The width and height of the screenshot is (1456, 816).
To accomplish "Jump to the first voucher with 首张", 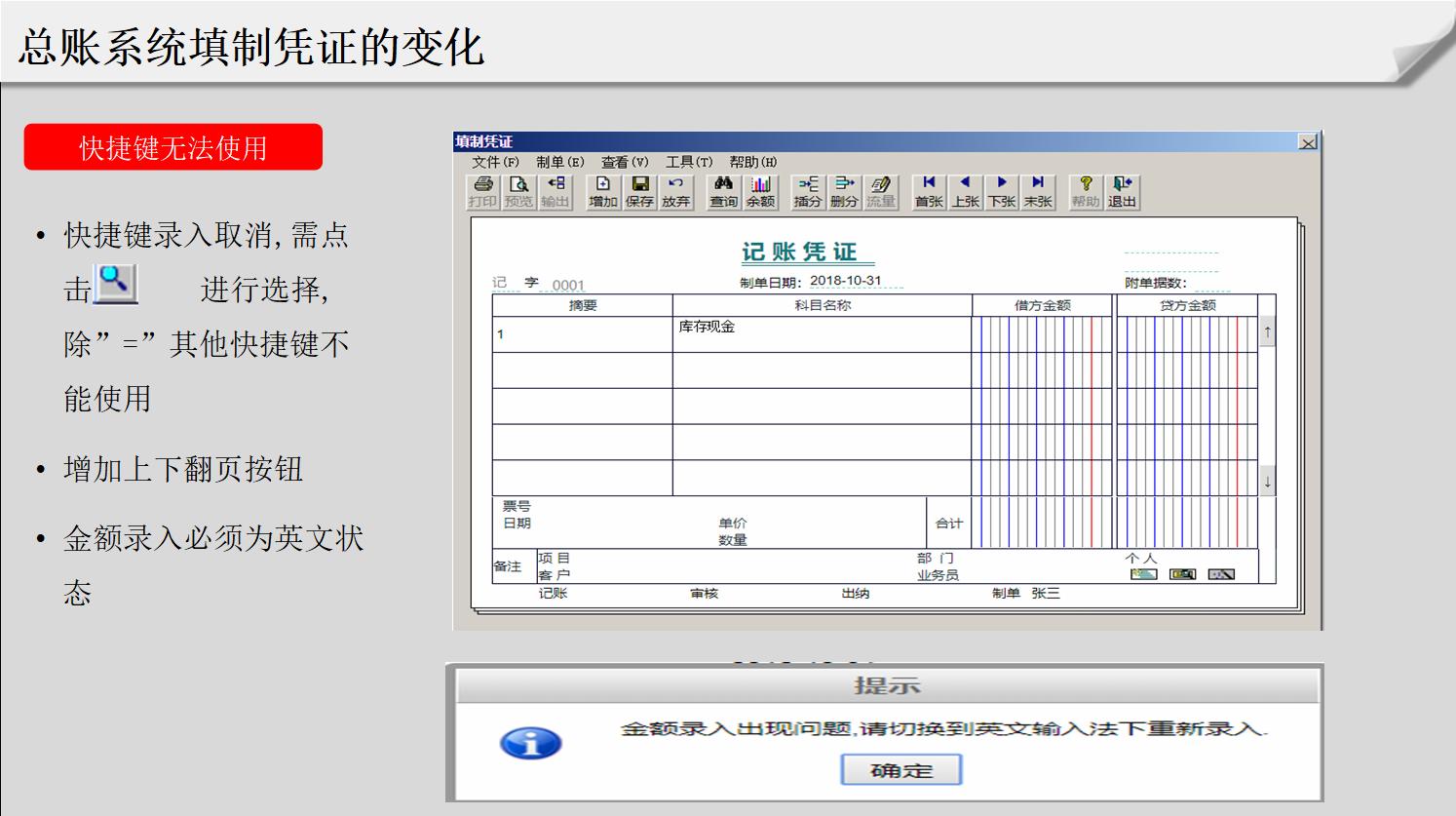I will pos(929,191).
